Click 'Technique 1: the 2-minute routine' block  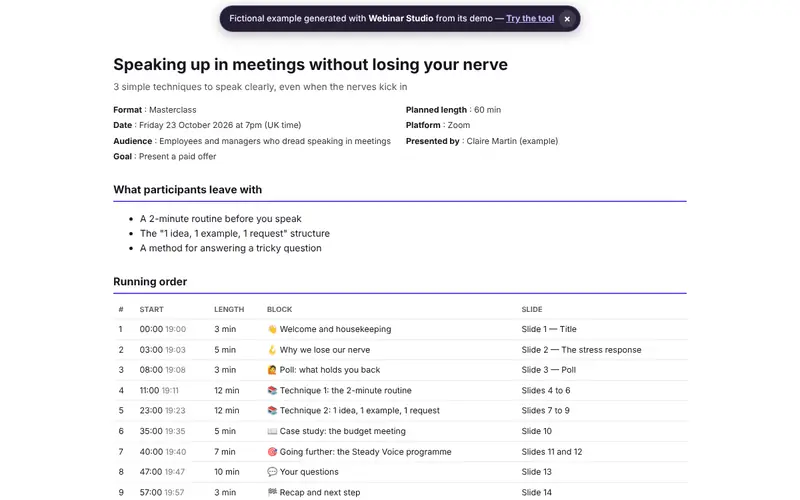point(345,390)
